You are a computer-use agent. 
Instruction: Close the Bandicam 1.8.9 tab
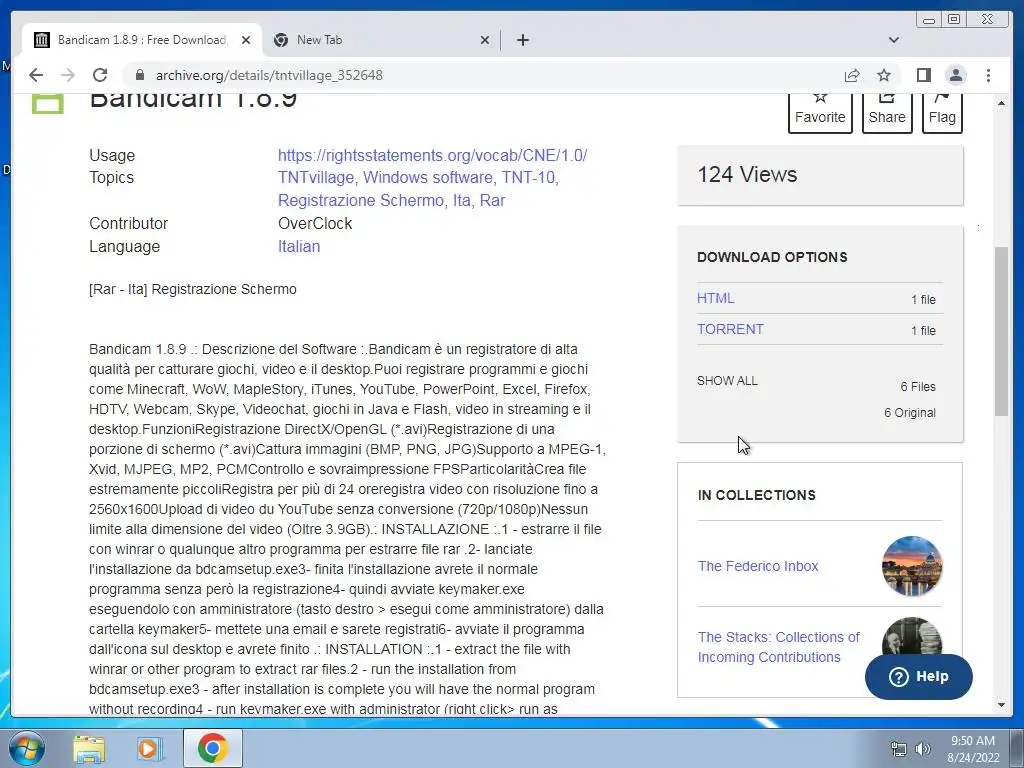click(x=246, y=40)
